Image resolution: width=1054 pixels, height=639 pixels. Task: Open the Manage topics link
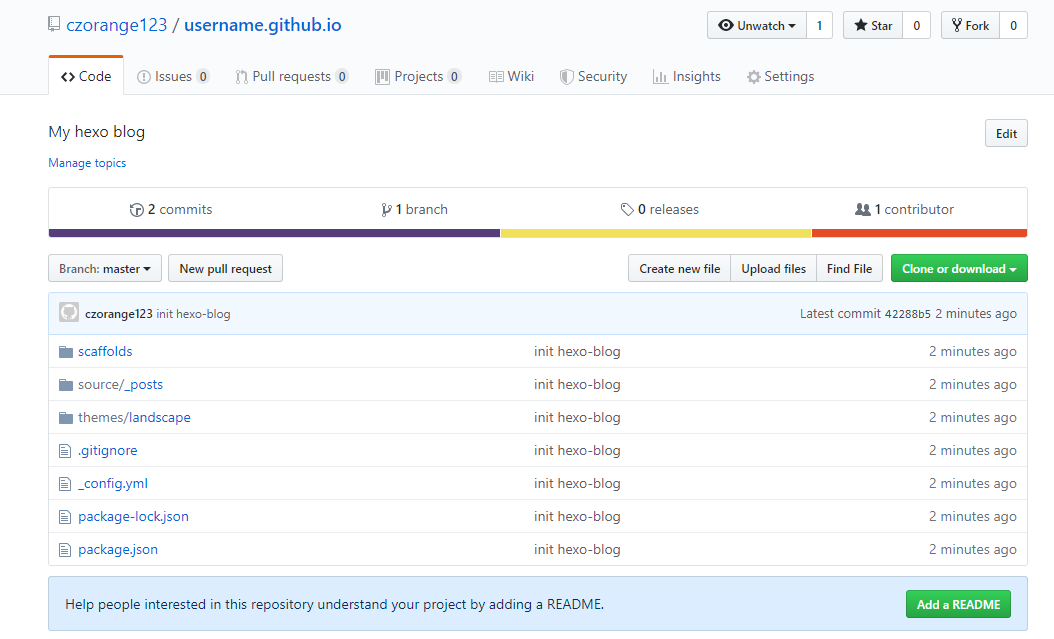click(87, 163)
